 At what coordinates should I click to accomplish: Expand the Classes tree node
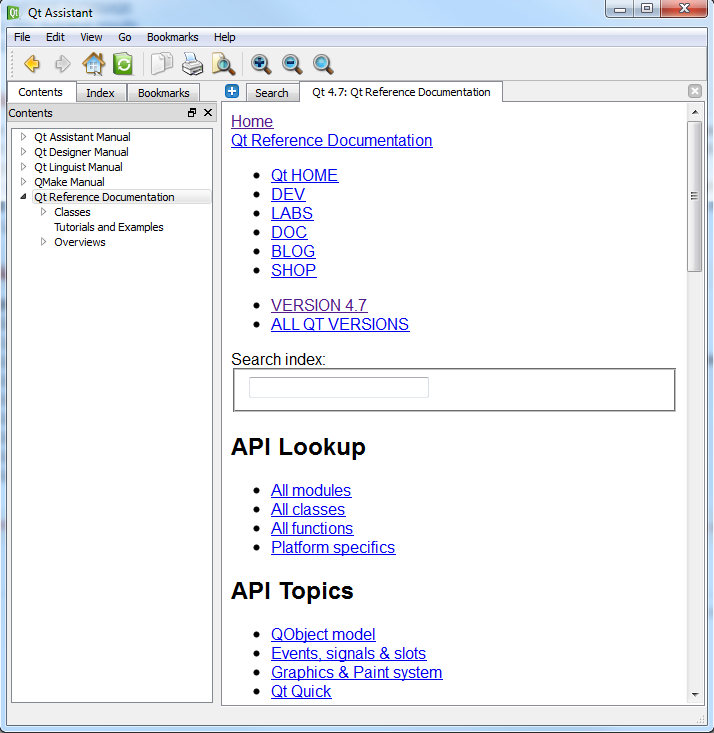click(x=43, y=212)
